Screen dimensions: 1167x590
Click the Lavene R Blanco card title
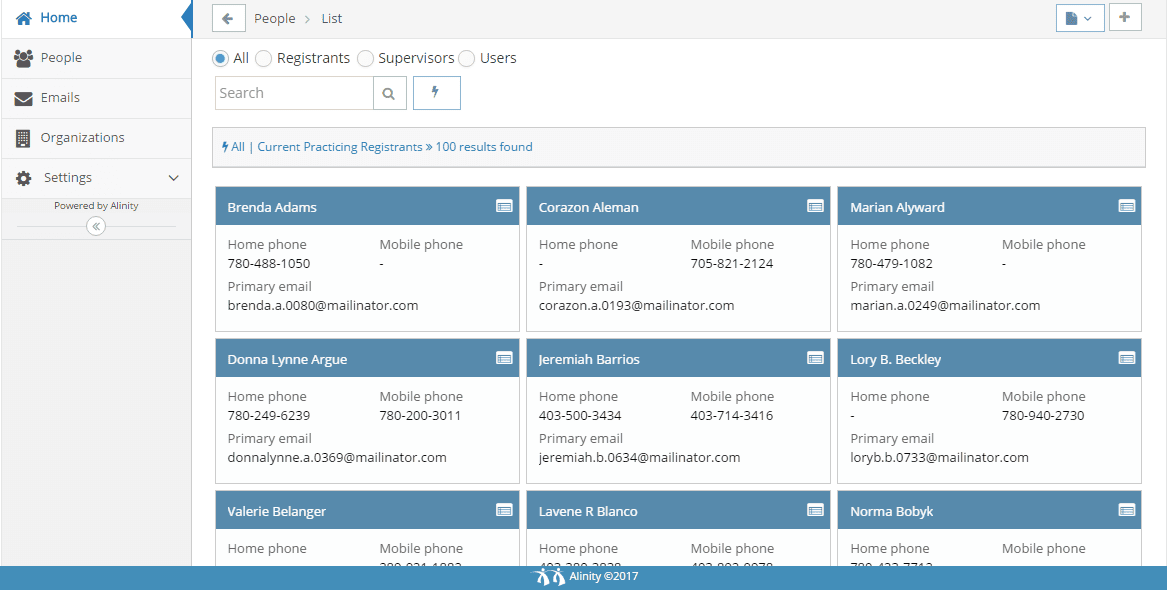[588, 511]
